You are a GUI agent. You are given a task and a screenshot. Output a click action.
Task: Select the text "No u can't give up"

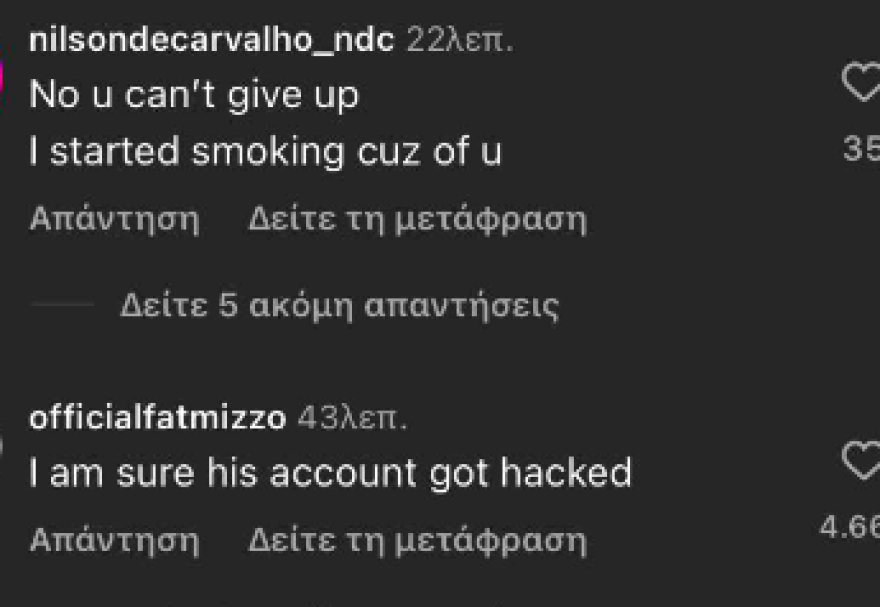pos(194,95)
